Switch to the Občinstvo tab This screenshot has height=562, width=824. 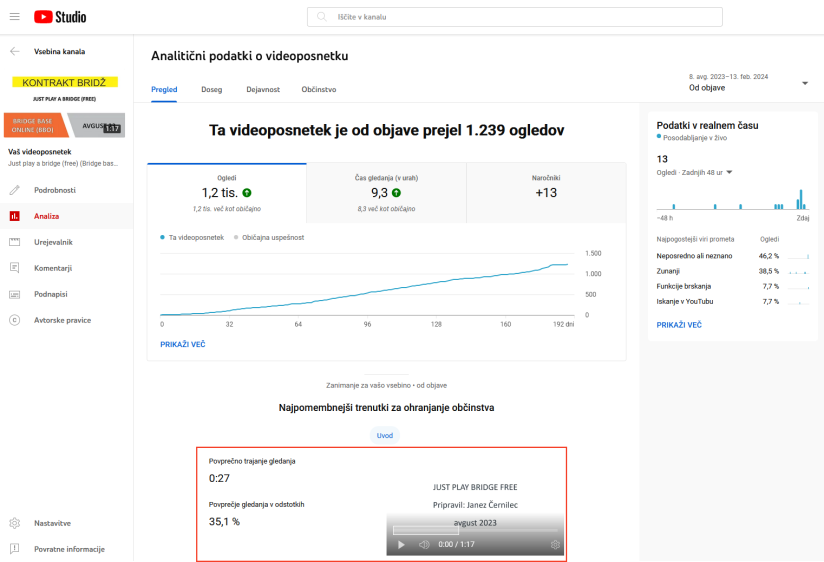coord(318,90)
